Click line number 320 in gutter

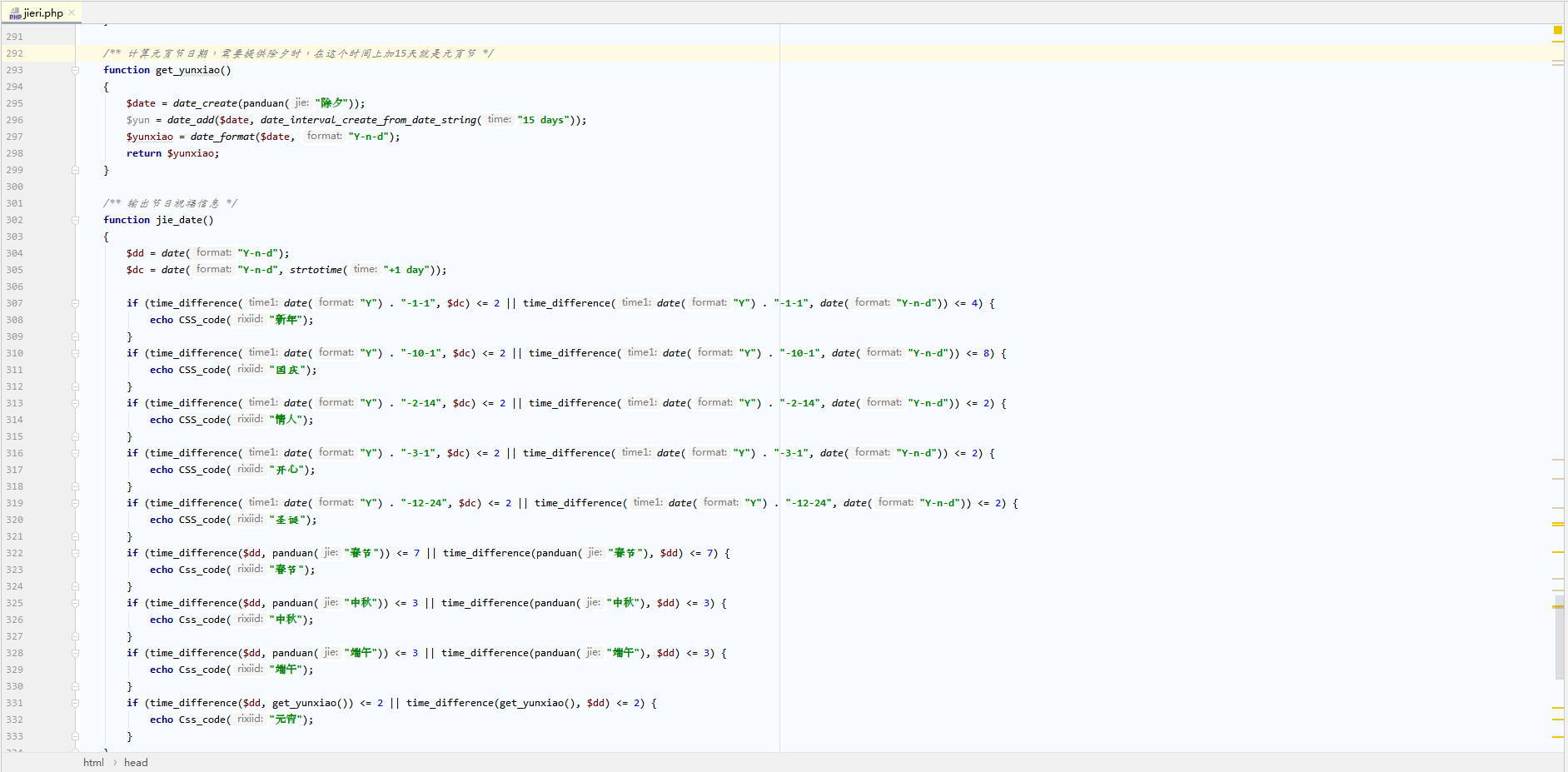[15, 520]
